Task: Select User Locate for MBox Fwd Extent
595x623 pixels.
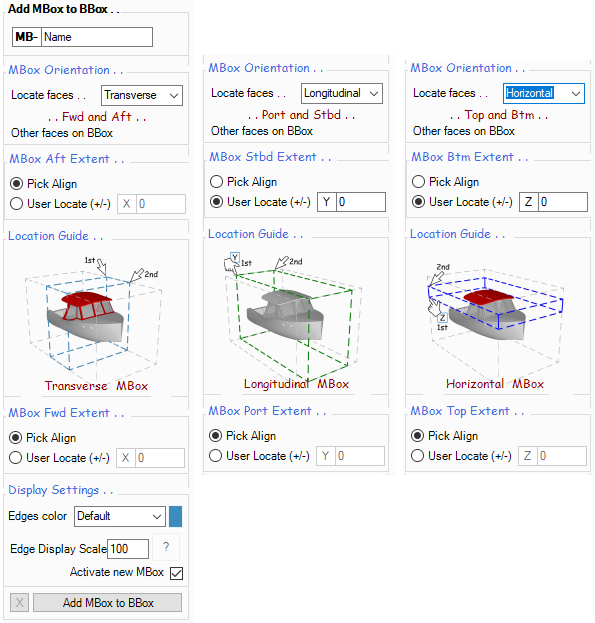Action: pyautogui.click(x=15, y=458)
